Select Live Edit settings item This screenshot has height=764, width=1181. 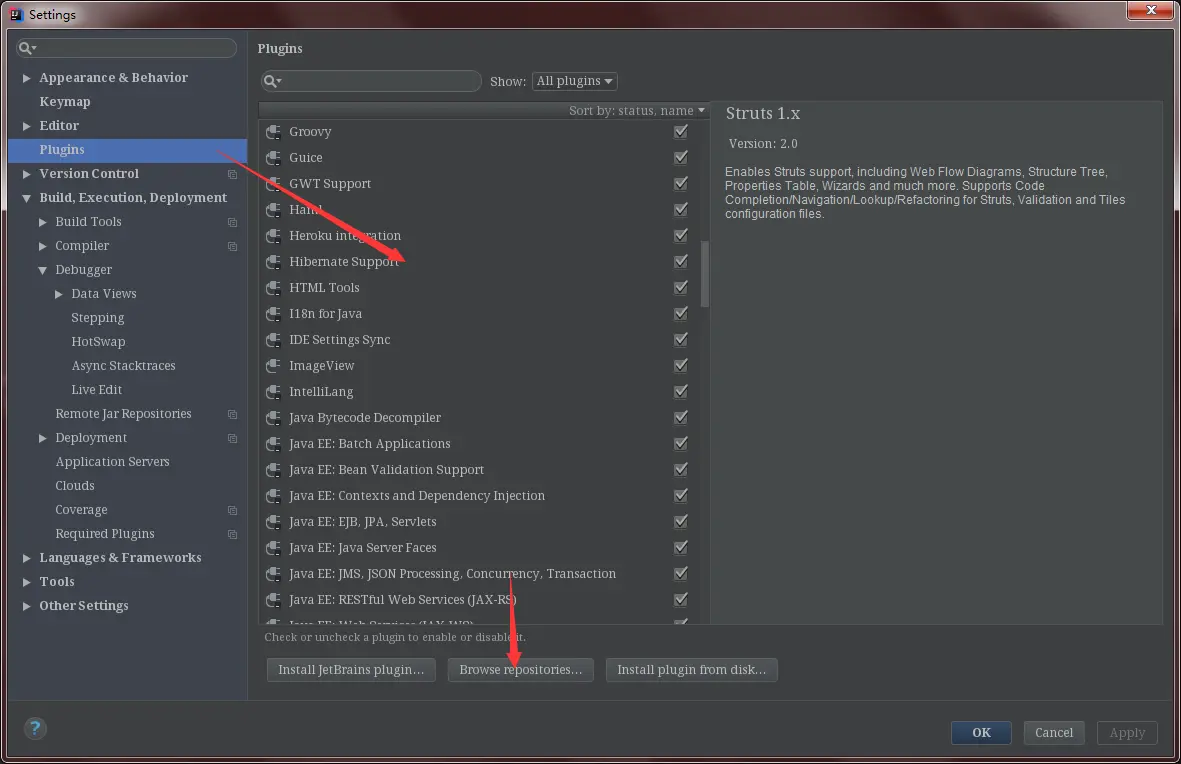coord(96,390)
